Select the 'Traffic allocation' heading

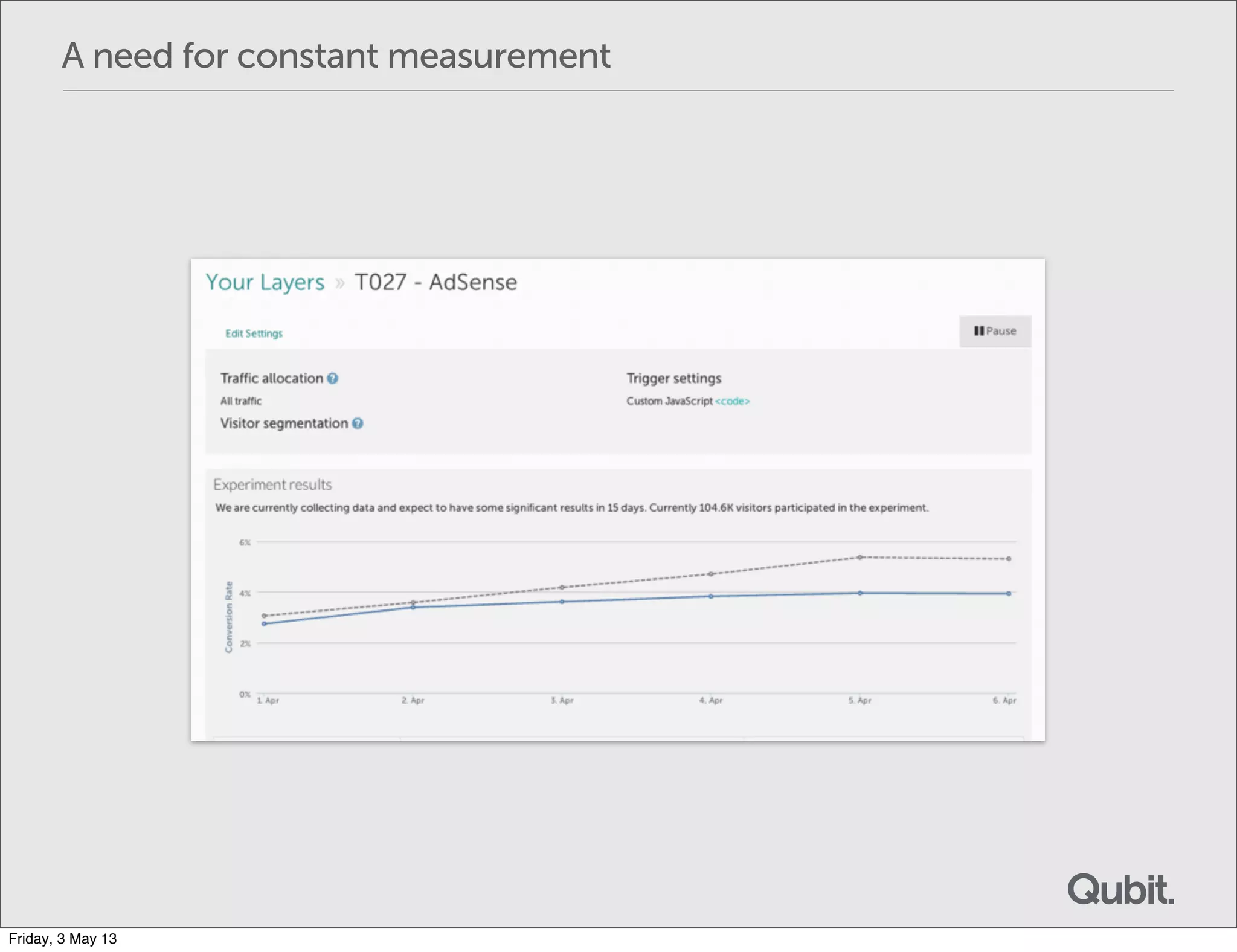tap(272, 378)
